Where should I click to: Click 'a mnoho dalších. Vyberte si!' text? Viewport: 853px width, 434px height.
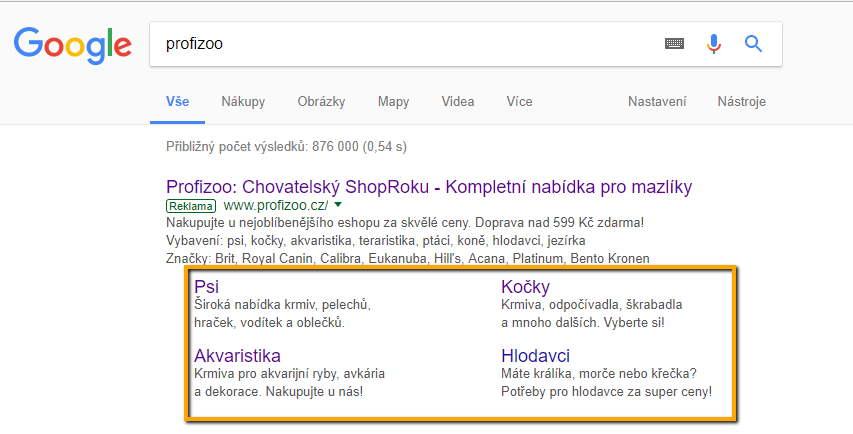pos(583,323)
